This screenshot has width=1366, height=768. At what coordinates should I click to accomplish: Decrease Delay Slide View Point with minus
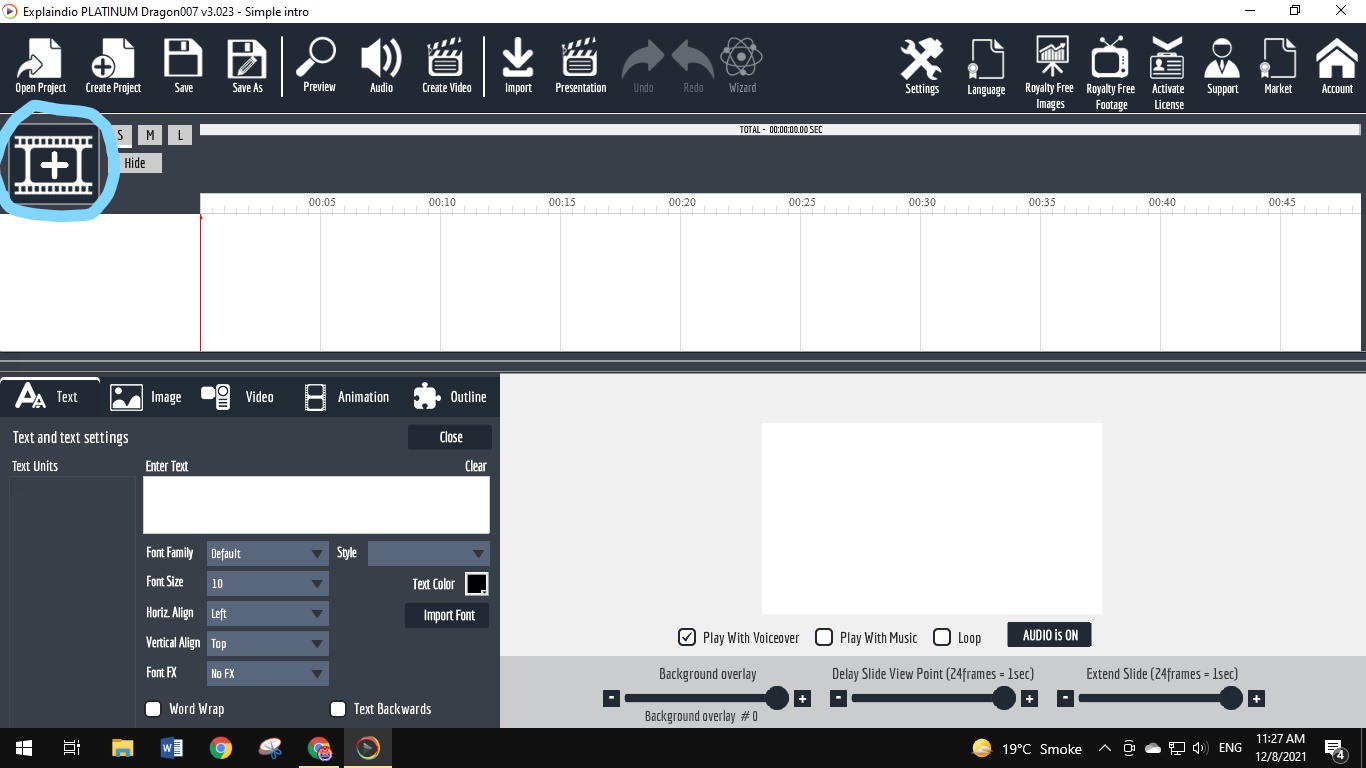[x=838, y=699]
